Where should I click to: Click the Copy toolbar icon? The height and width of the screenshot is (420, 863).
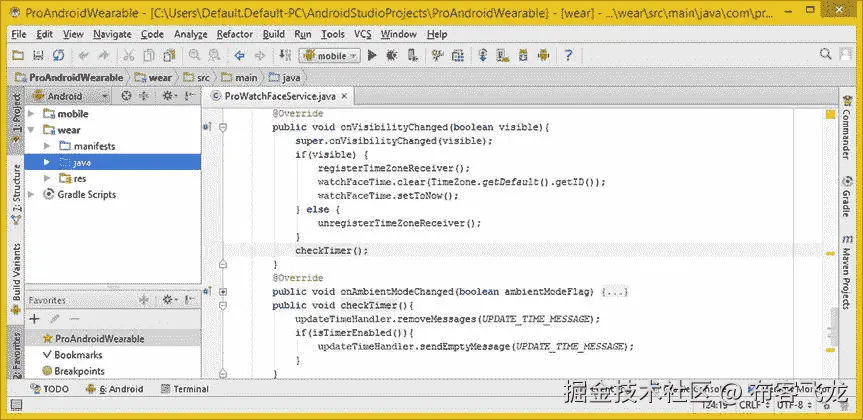149,55
